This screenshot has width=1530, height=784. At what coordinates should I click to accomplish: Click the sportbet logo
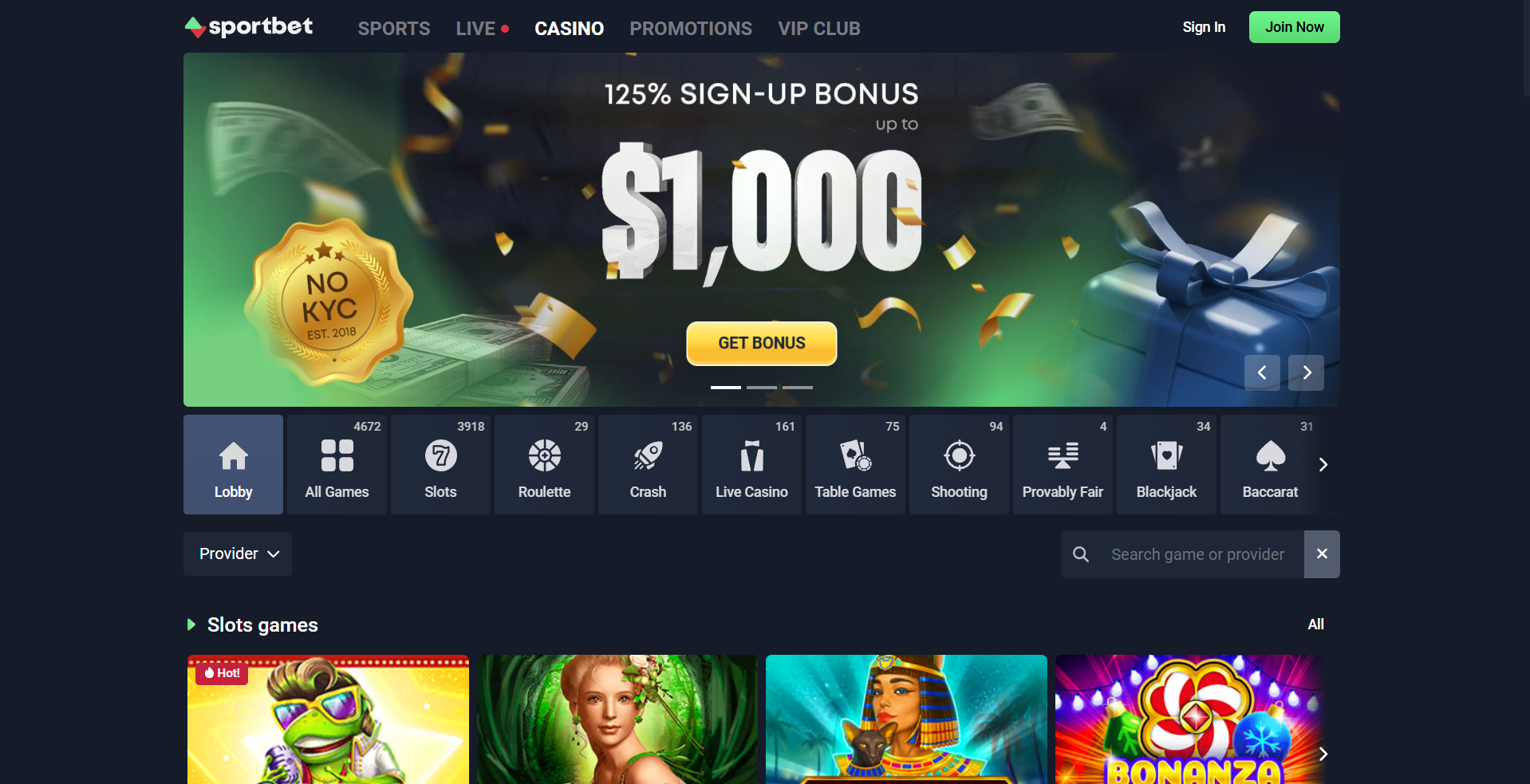tap(249, 27)
